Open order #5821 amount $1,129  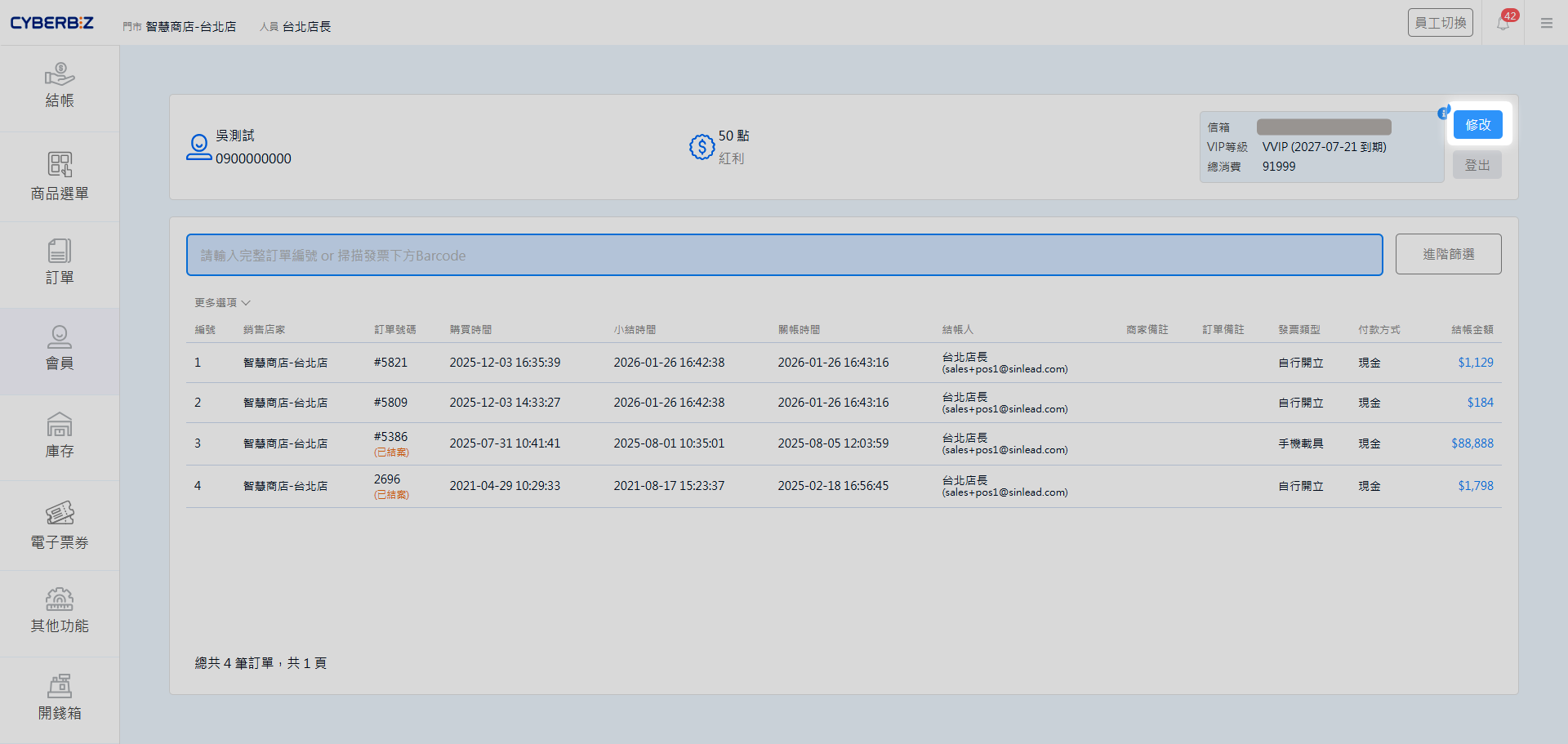pos(1475,363)
